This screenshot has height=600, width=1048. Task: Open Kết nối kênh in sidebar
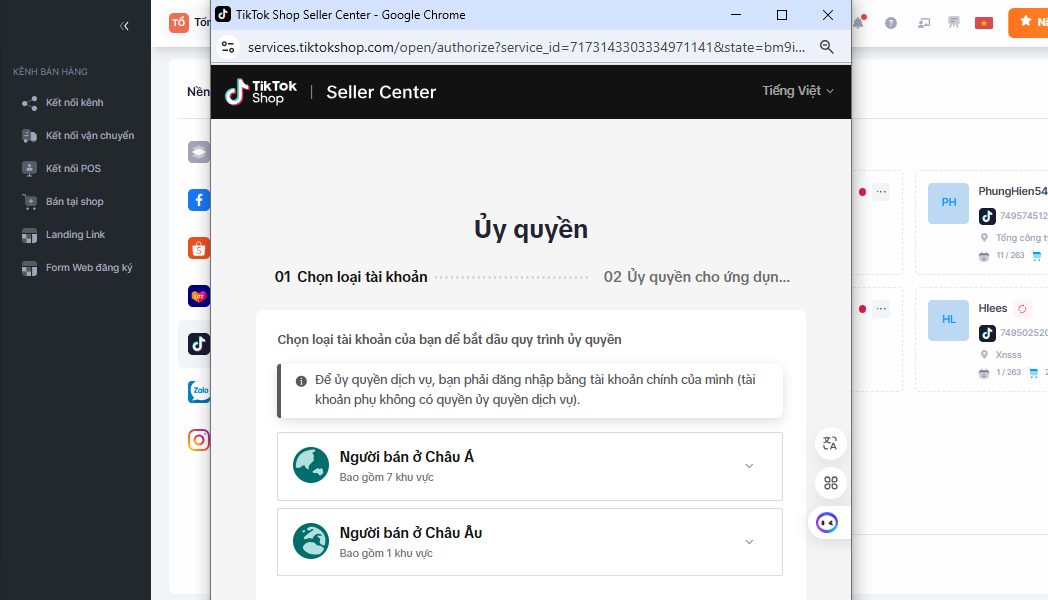click(74, 103)
